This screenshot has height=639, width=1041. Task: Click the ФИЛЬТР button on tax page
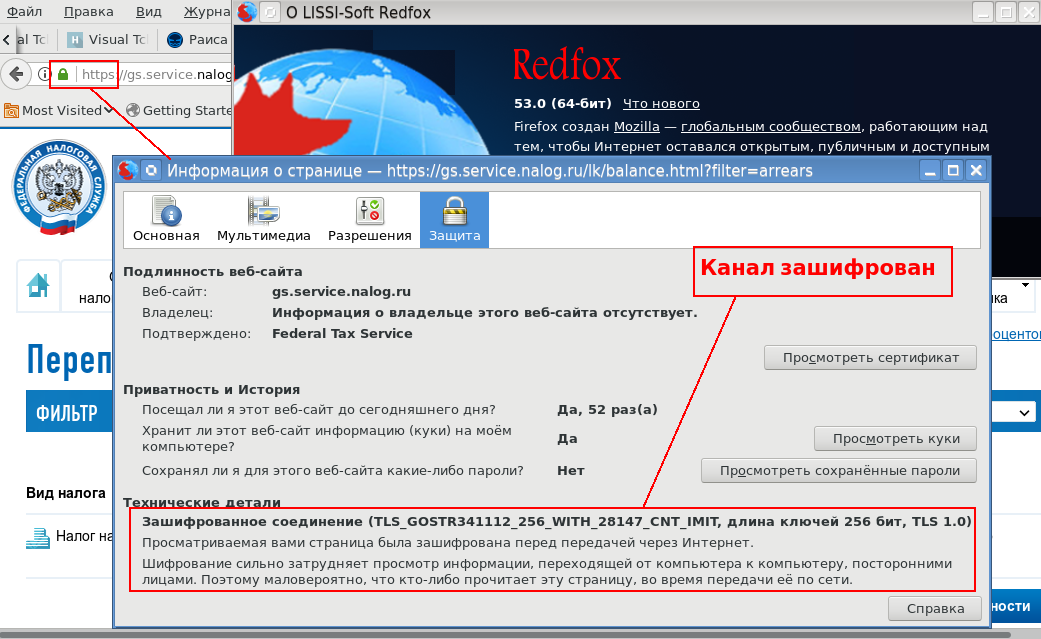coord(69,412)
